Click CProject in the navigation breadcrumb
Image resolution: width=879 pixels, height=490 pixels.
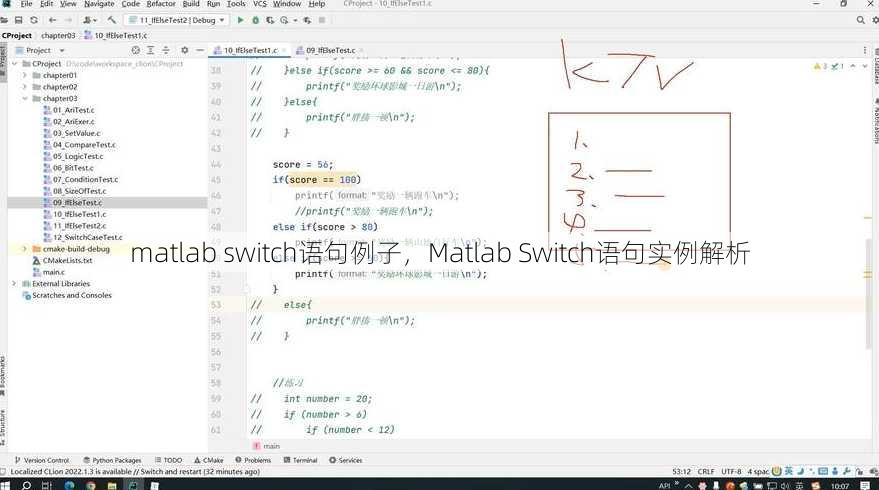(17, 35)
